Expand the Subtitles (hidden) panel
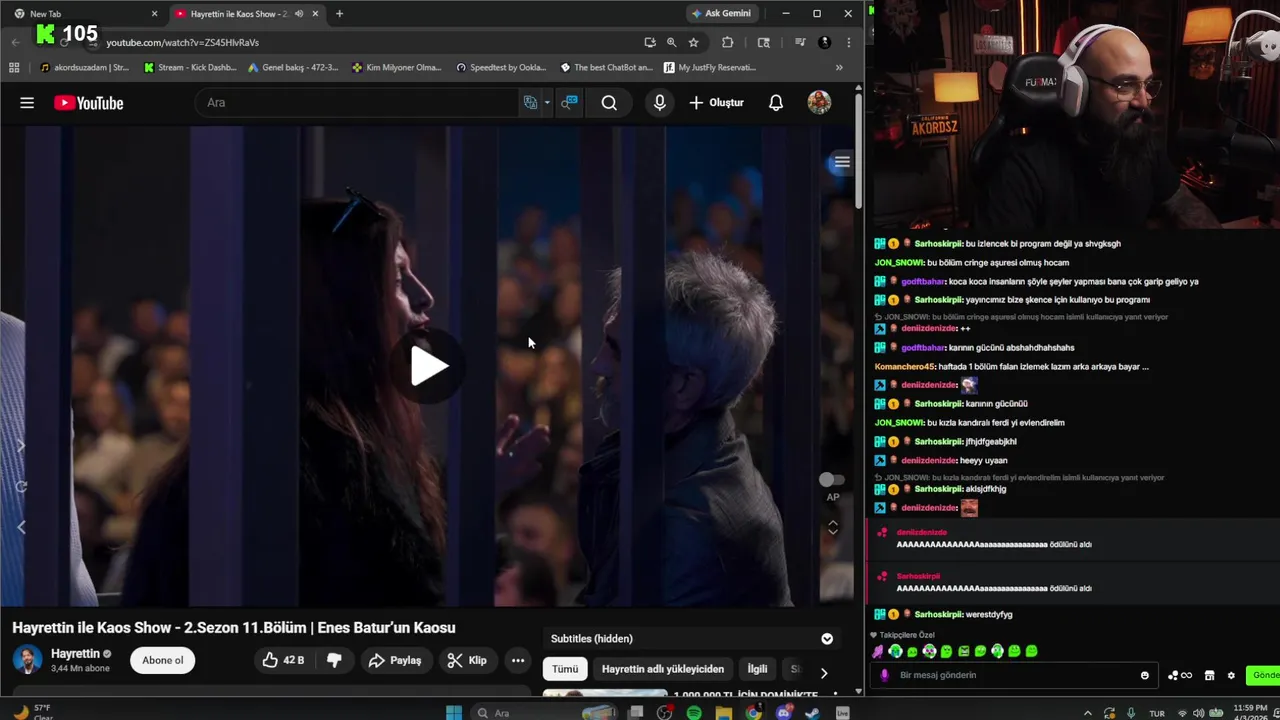The image size is (1280, 720). click(827, 639)
